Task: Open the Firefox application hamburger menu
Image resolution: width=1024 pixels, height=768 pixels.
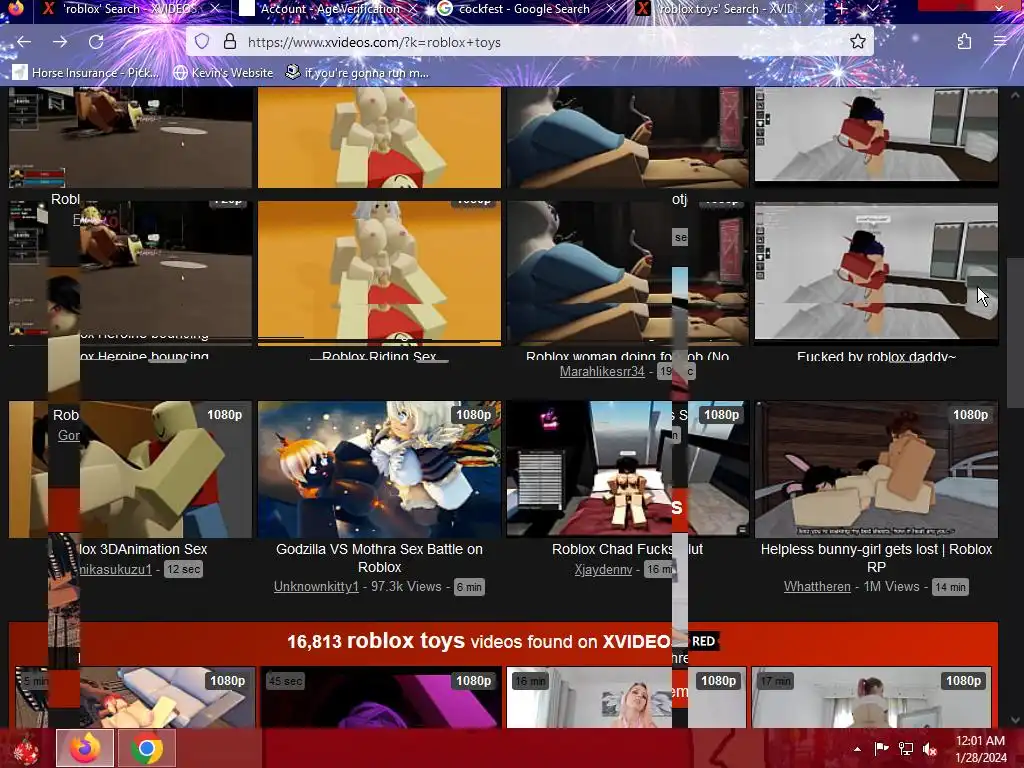Action: pyautogui.click(x=1000, y=42)
